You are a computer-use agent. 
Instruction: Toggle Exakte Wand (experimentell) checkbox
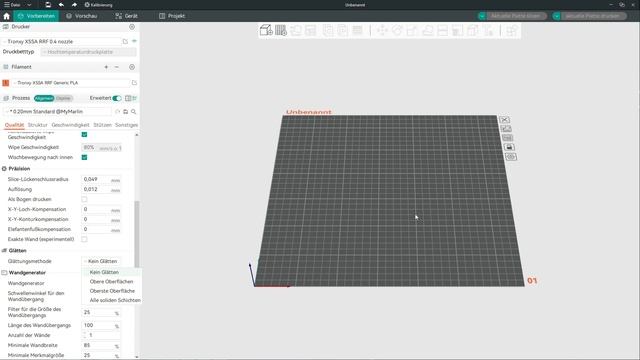[84, 239]
